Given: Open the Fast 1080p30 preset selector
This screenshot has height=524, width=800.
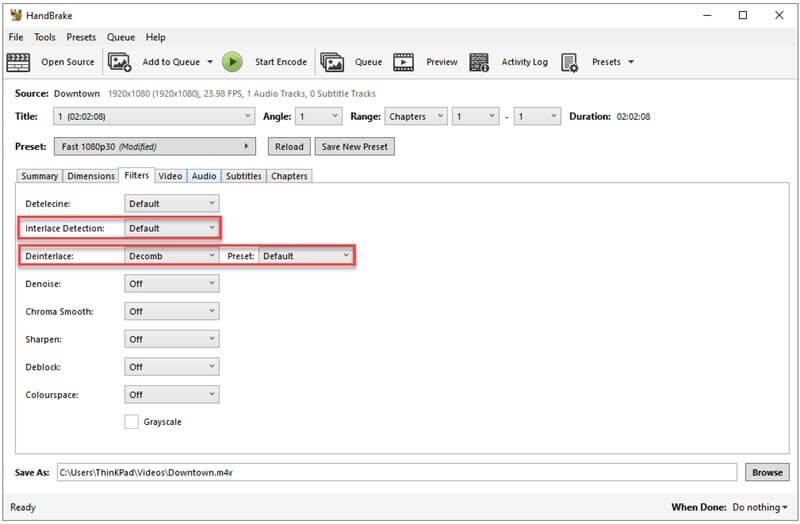Looking at the screenshot, I should (x=155, y=146).
